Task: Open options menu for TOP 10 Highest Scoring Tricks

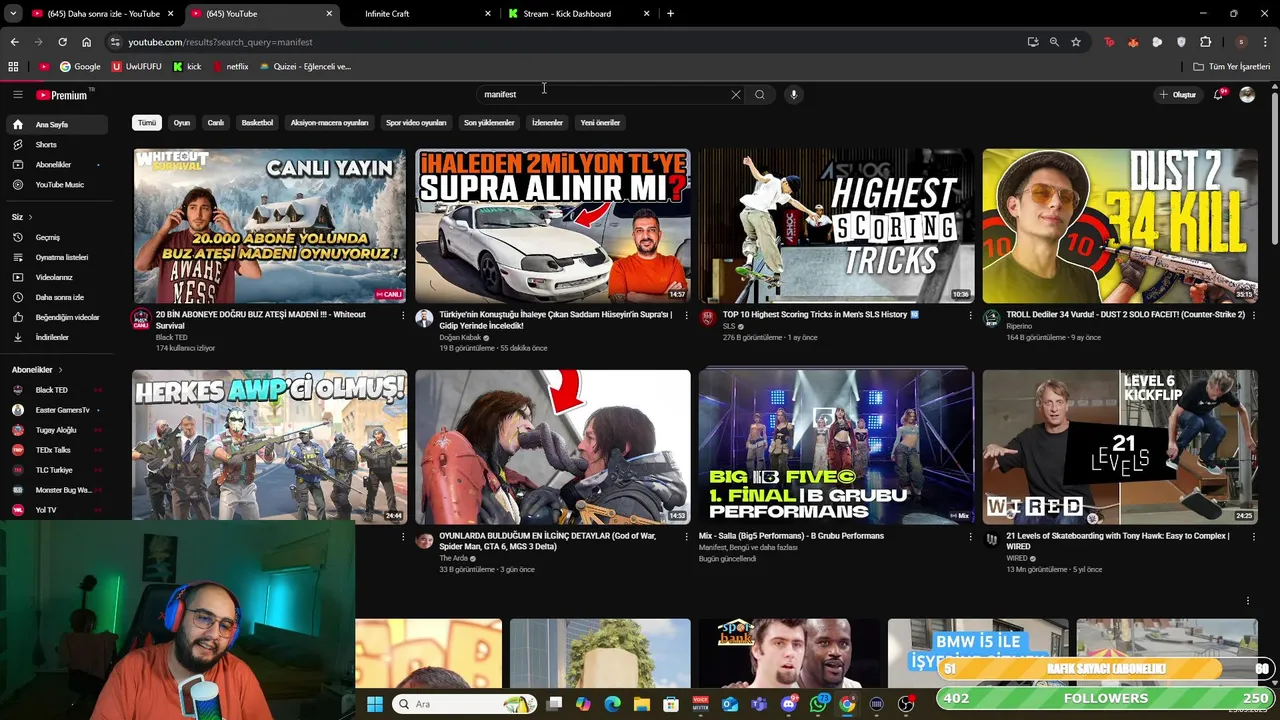Action: pyautogui.click(x=970, y=316)
